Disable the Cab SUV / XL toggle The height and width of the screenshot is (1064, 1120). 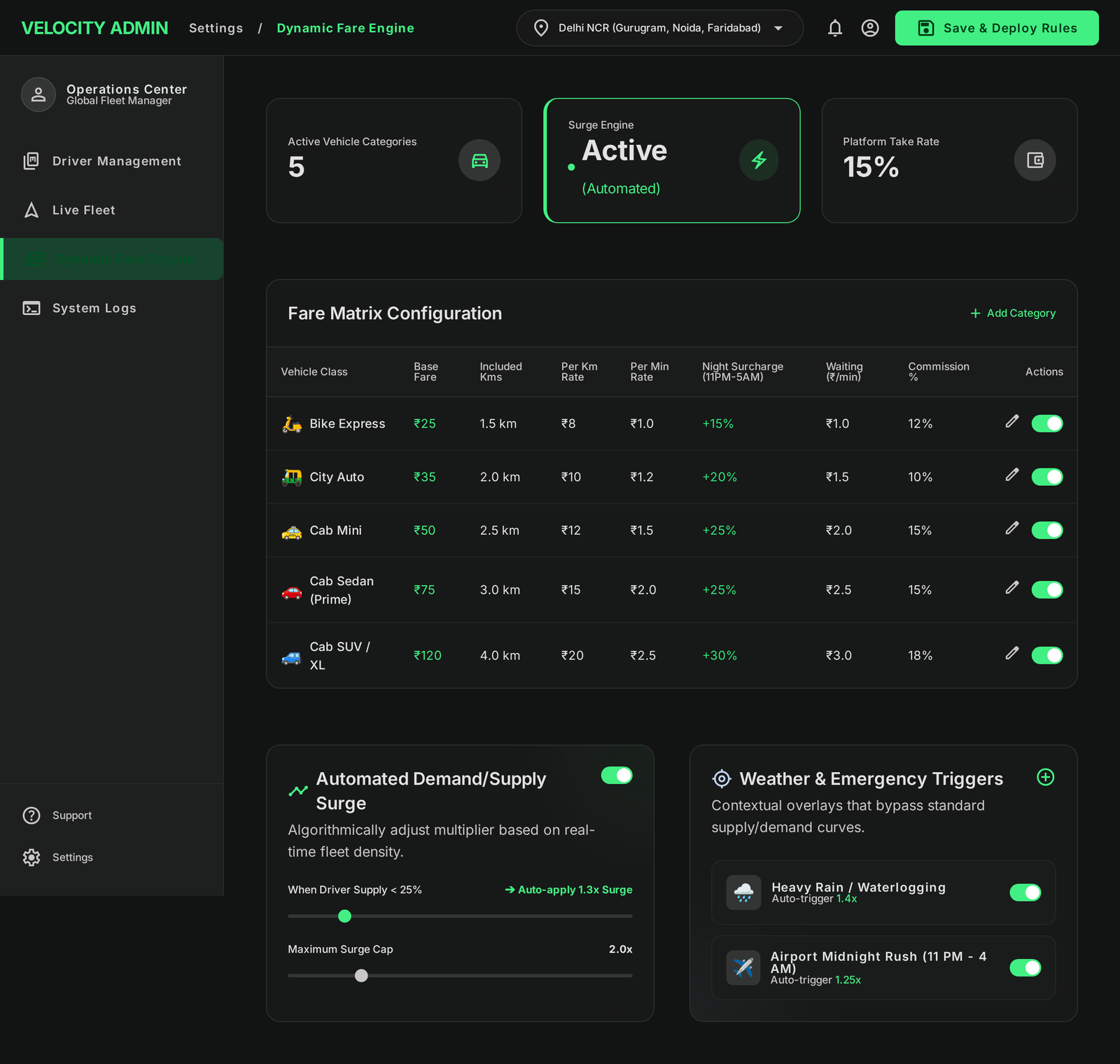[x=1047, y=655]
